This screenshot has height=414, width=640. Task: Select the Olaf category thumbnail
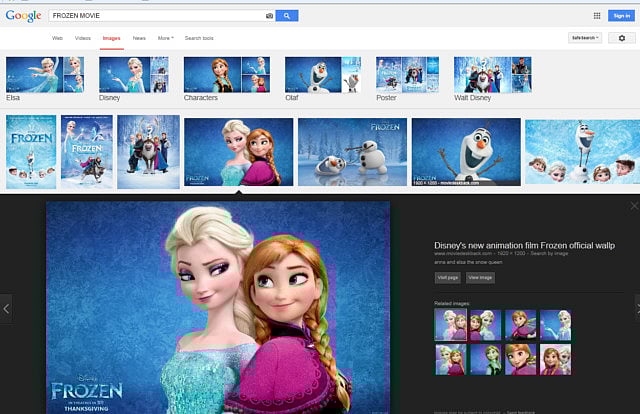322,75
